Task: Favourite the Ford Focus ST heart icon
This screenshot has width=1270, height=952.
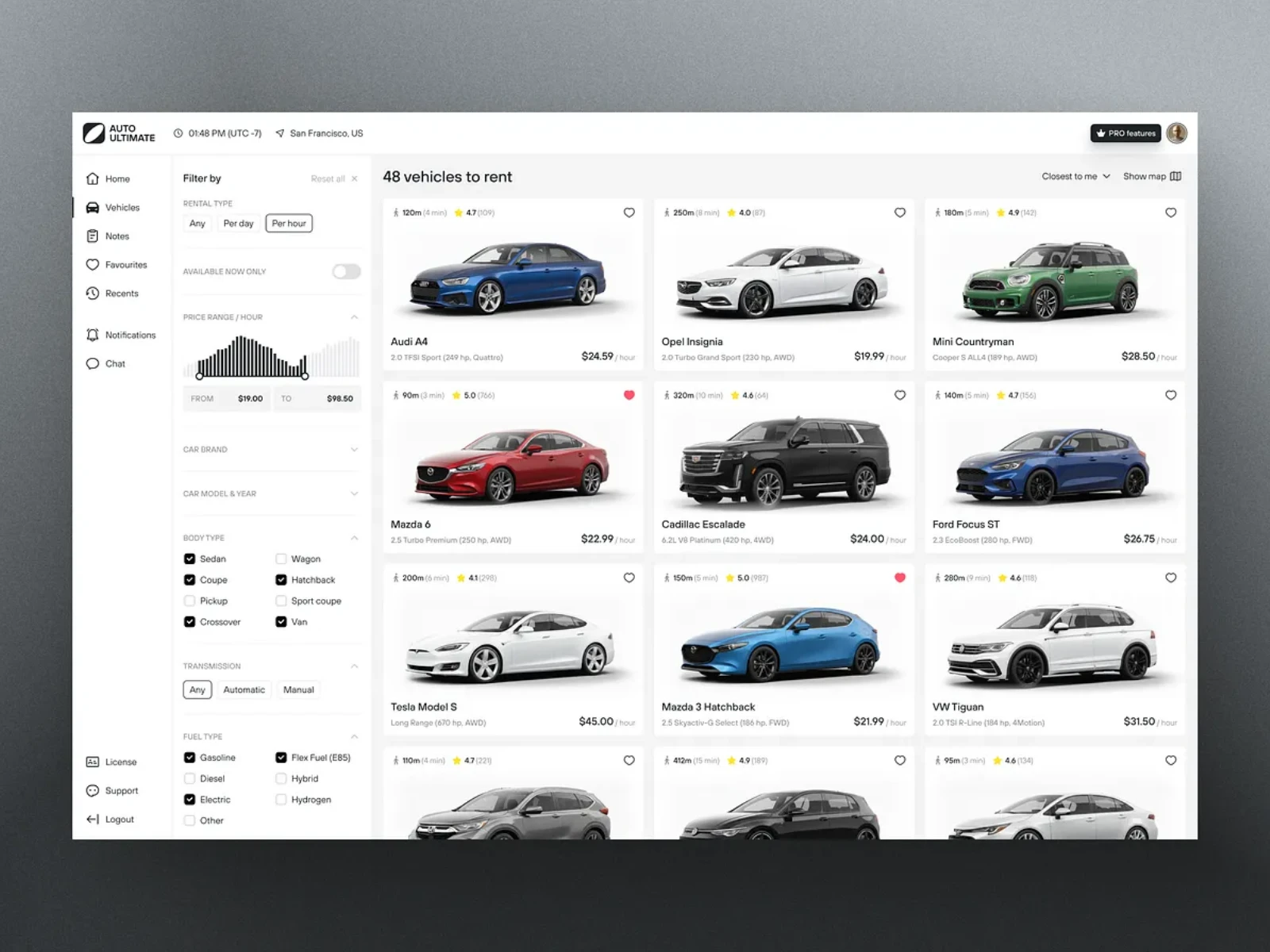Action: [1171, 395]
